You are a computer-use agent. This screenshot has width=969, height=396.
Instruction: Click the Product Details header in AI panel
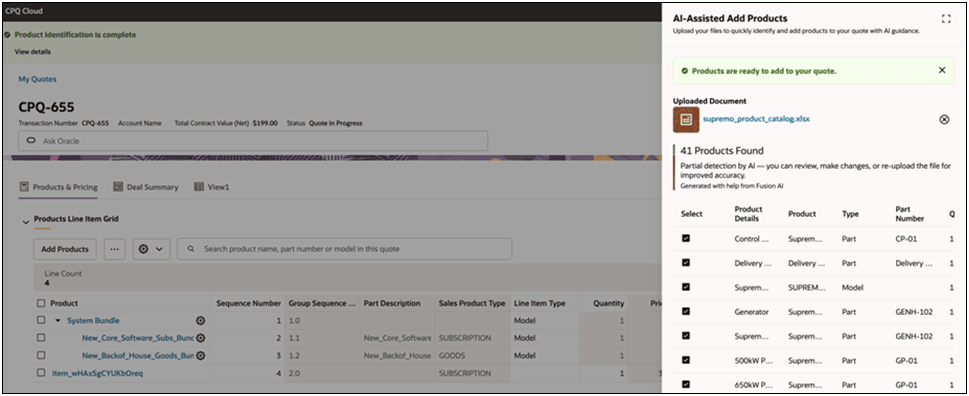tap(748, 214)
